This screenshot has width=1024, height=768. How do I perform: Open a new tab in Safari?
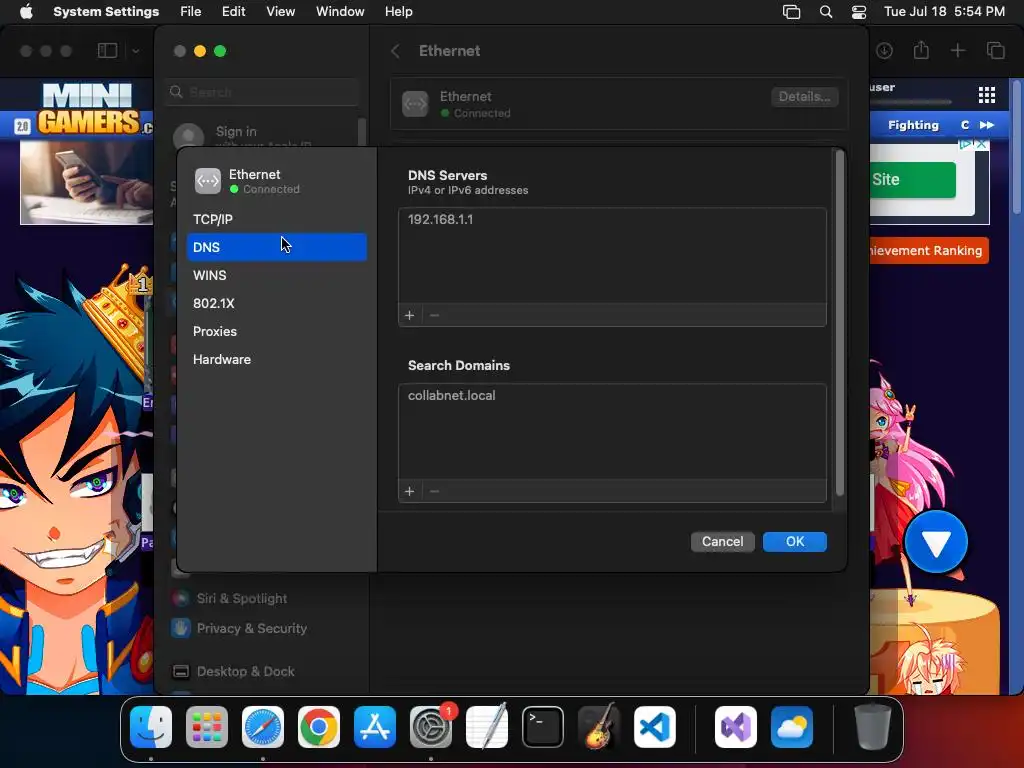957,50
